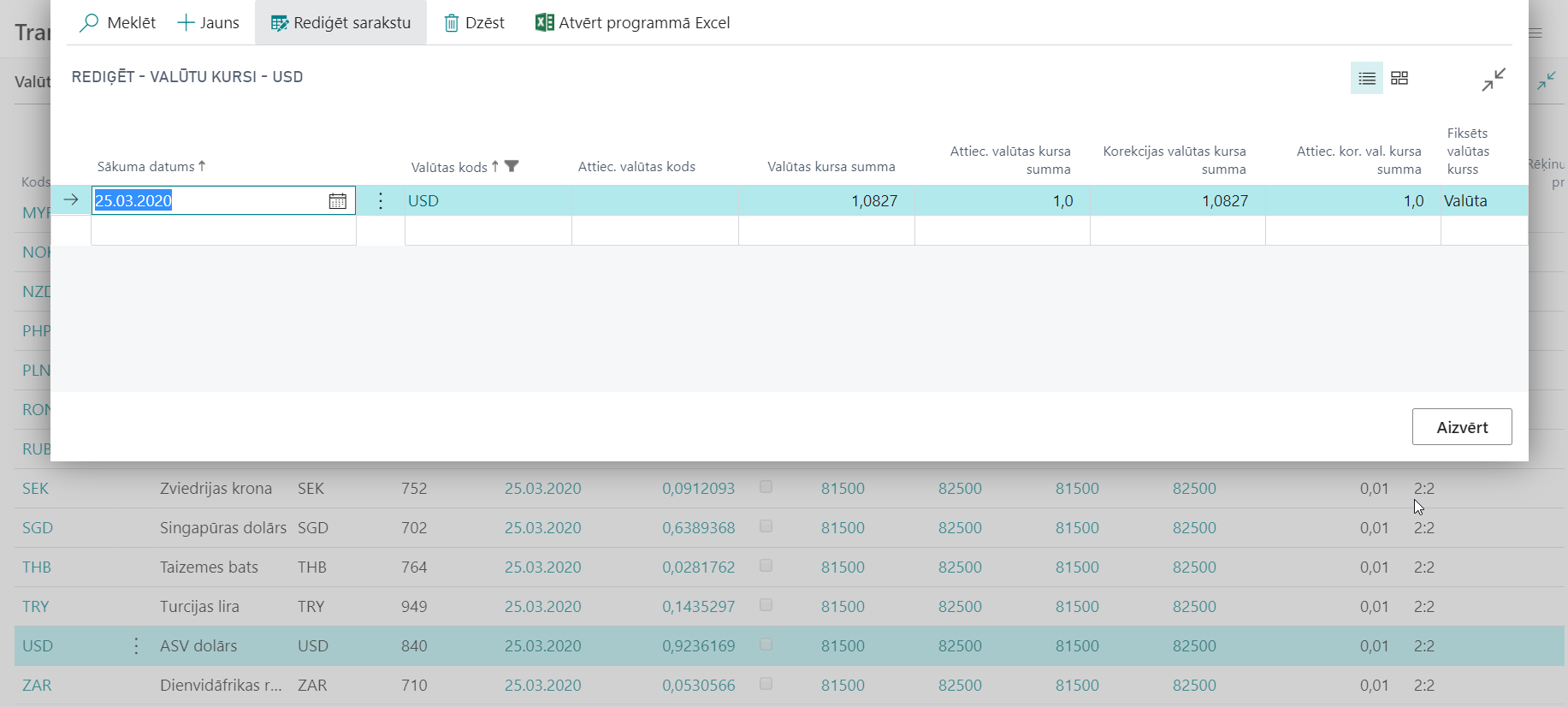Open list with Atvērt programmā Excel
Viewport: 1568px width, 707px height.
[x=632, y=22]
